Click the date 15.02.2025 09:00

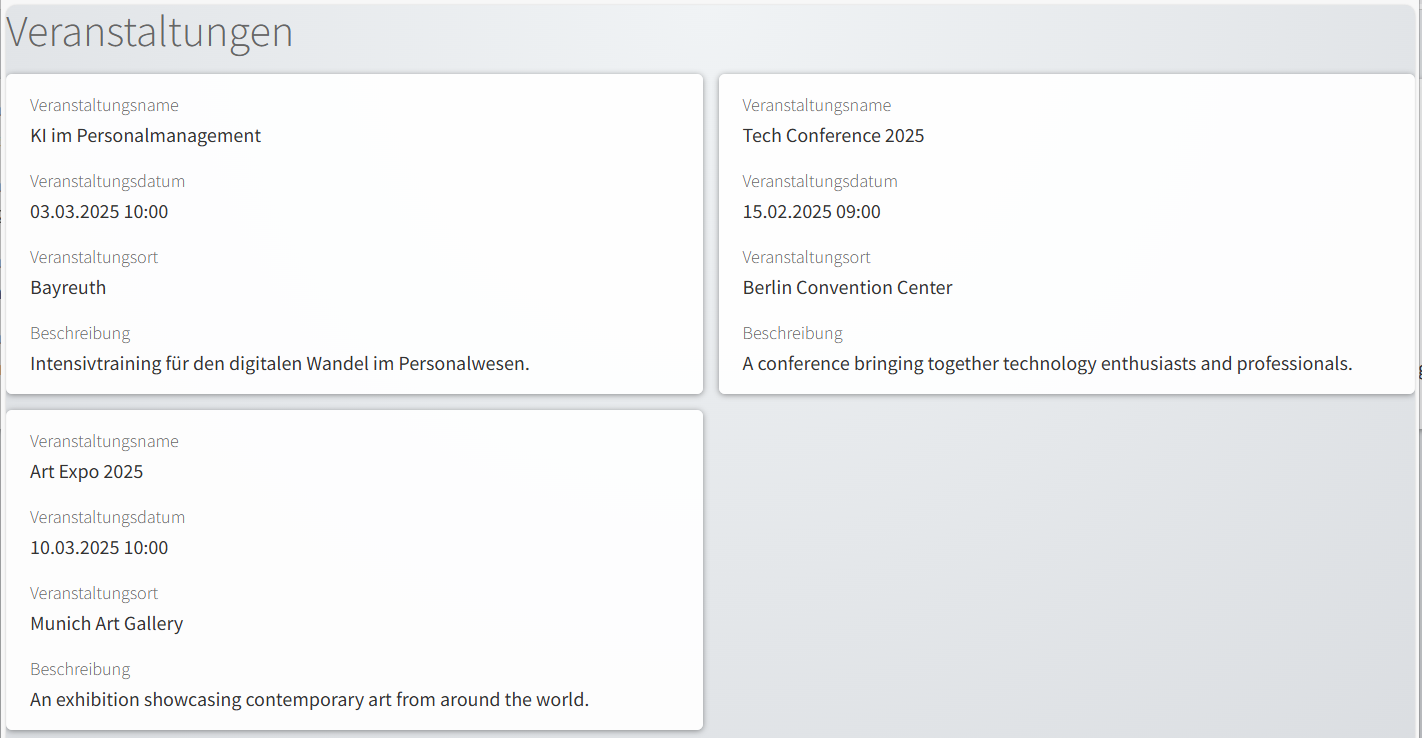[811, 212]
